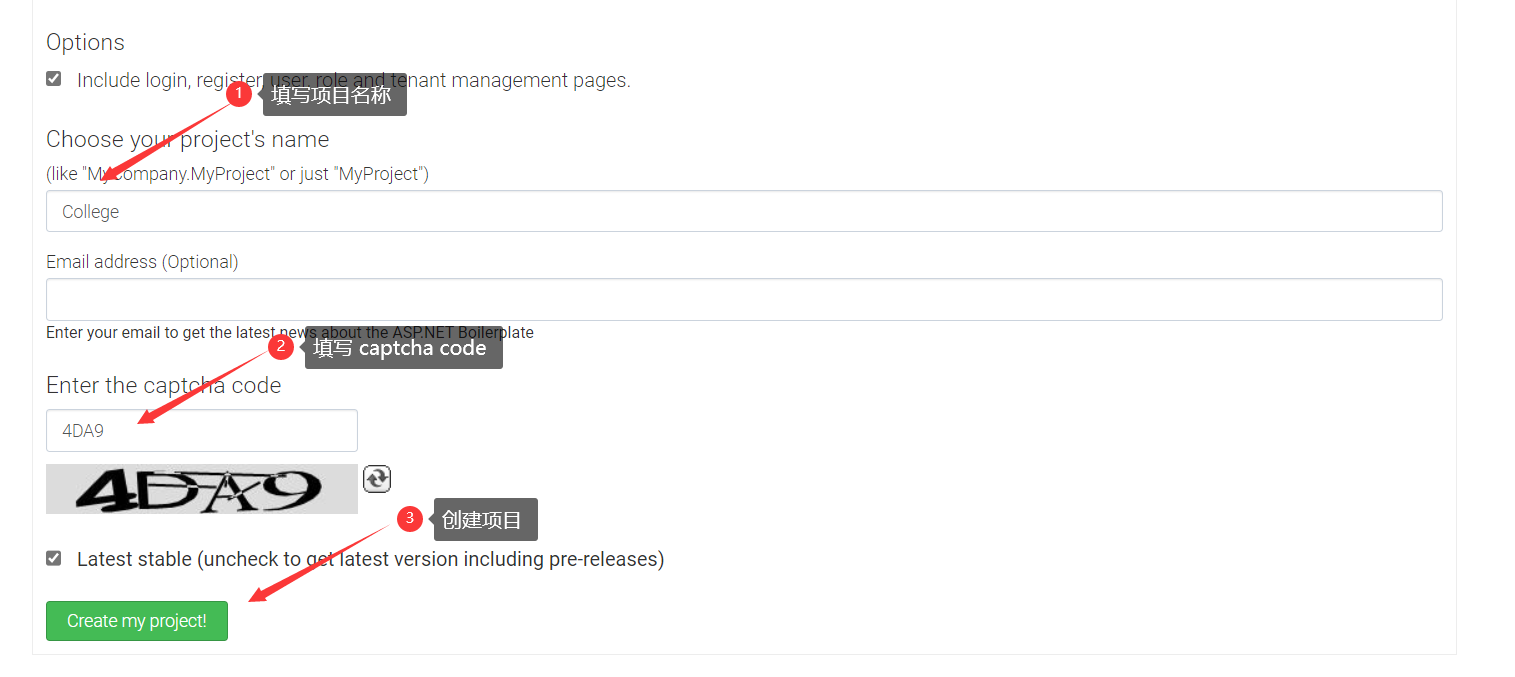The width and height of the screenshot is (1515, 677).
Task: Click the Enter the captcha code heading
Action: pos(163,385)
